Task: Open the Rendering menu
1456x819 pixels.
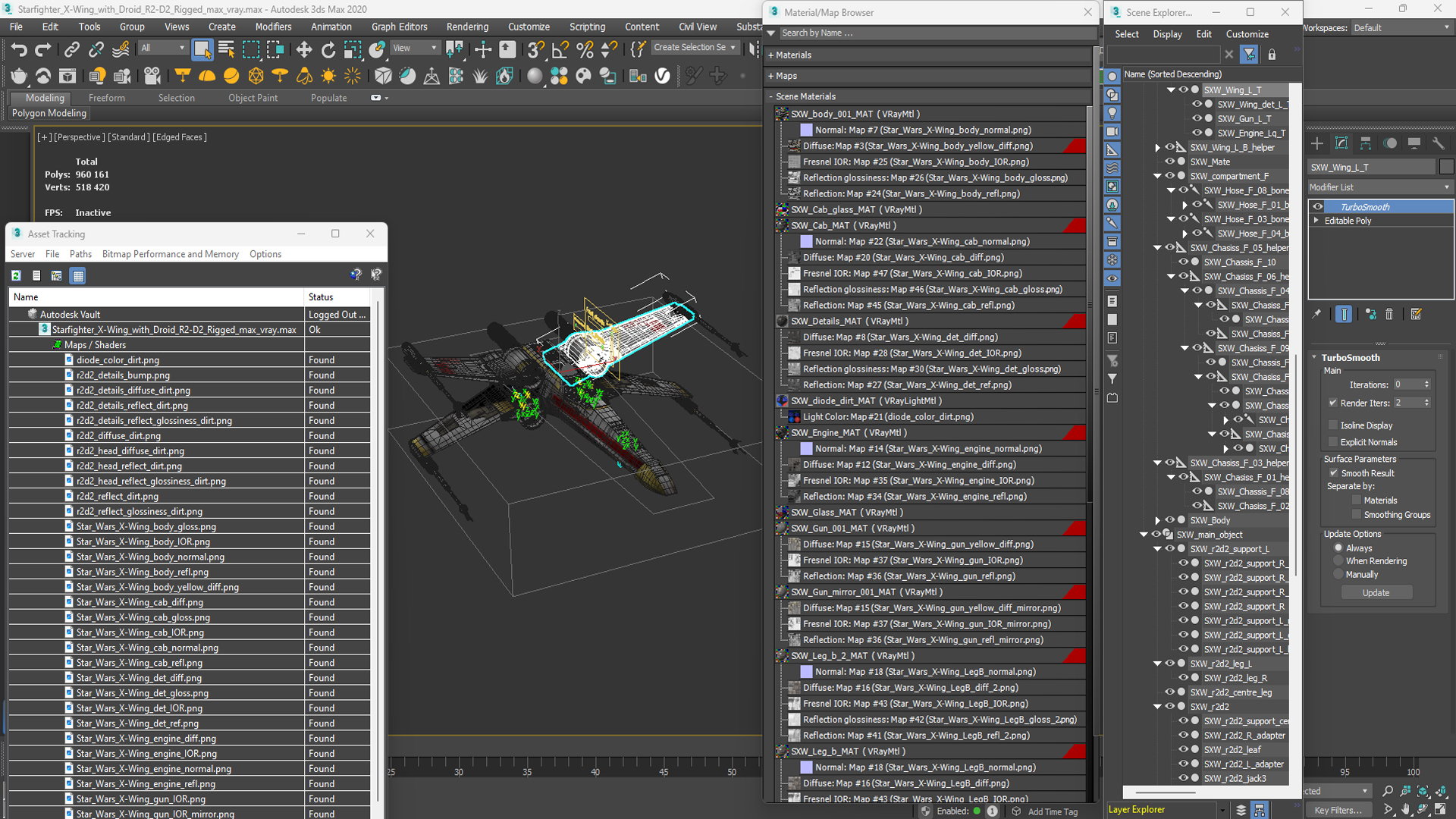Action: pos(467,27)
